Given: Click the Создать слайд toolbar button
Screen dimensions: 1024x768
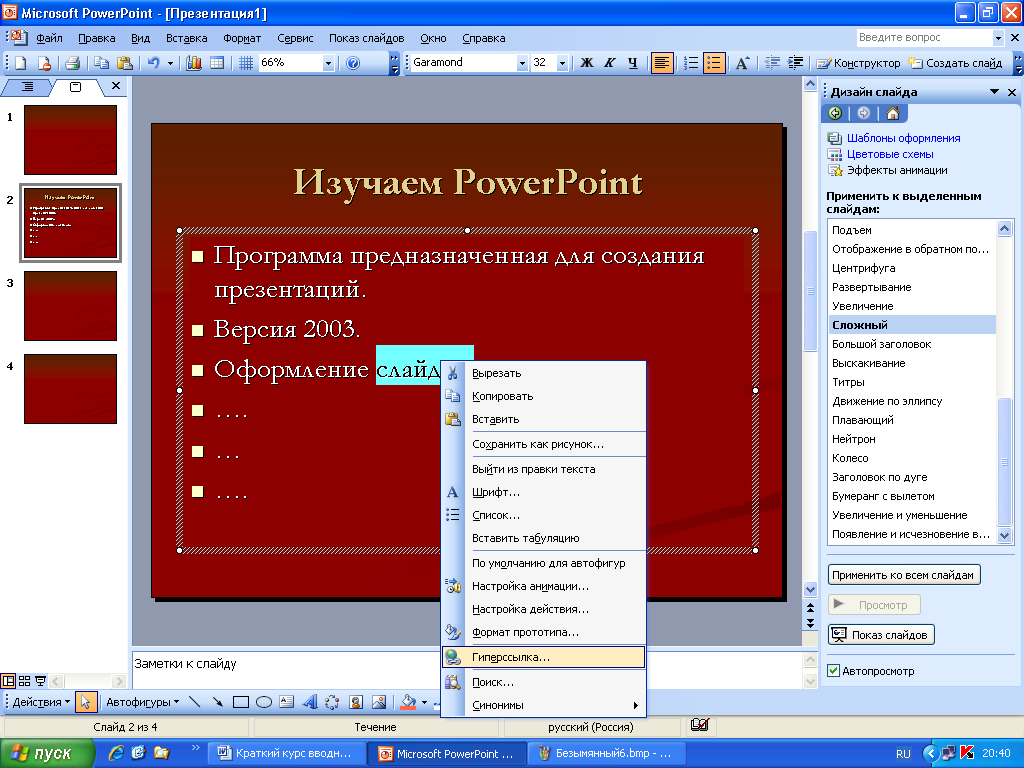Looking at the screenshot, I should pos(955,63).
